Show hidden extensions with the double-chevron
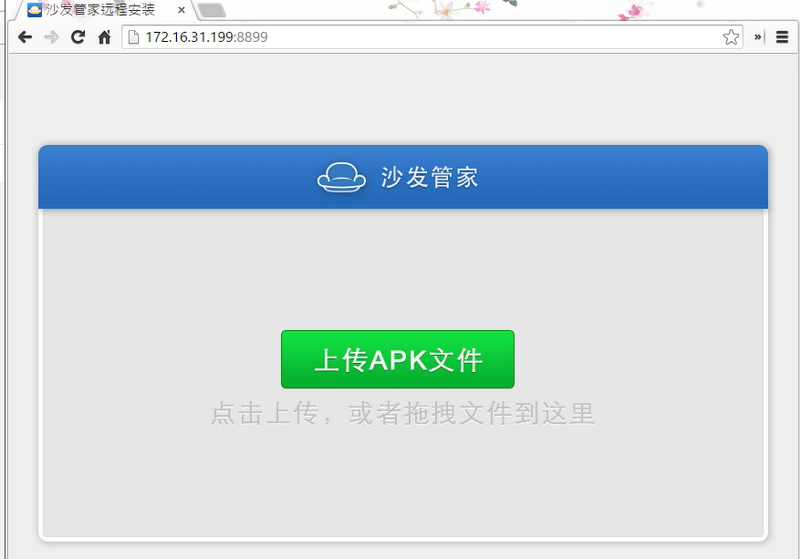Viewport: 800px width, 559px height. coord(758,37)
